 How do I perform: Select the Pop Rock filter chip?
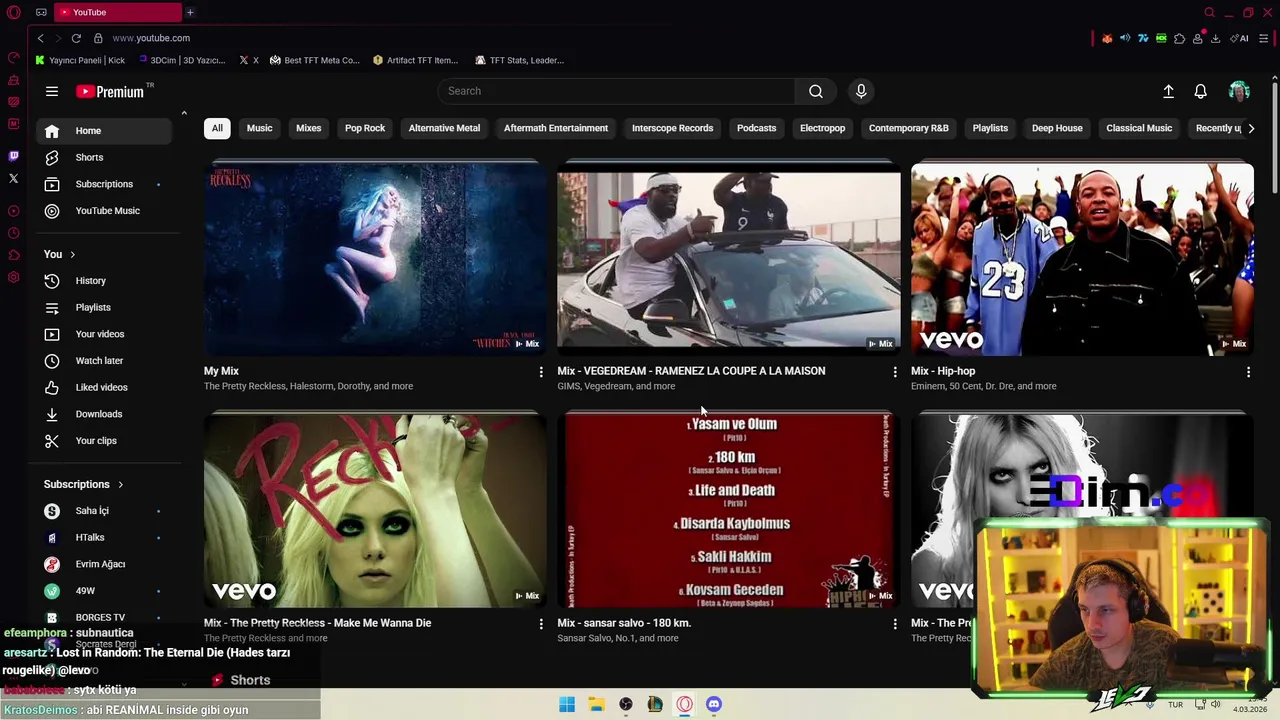(x=365, y=128)
